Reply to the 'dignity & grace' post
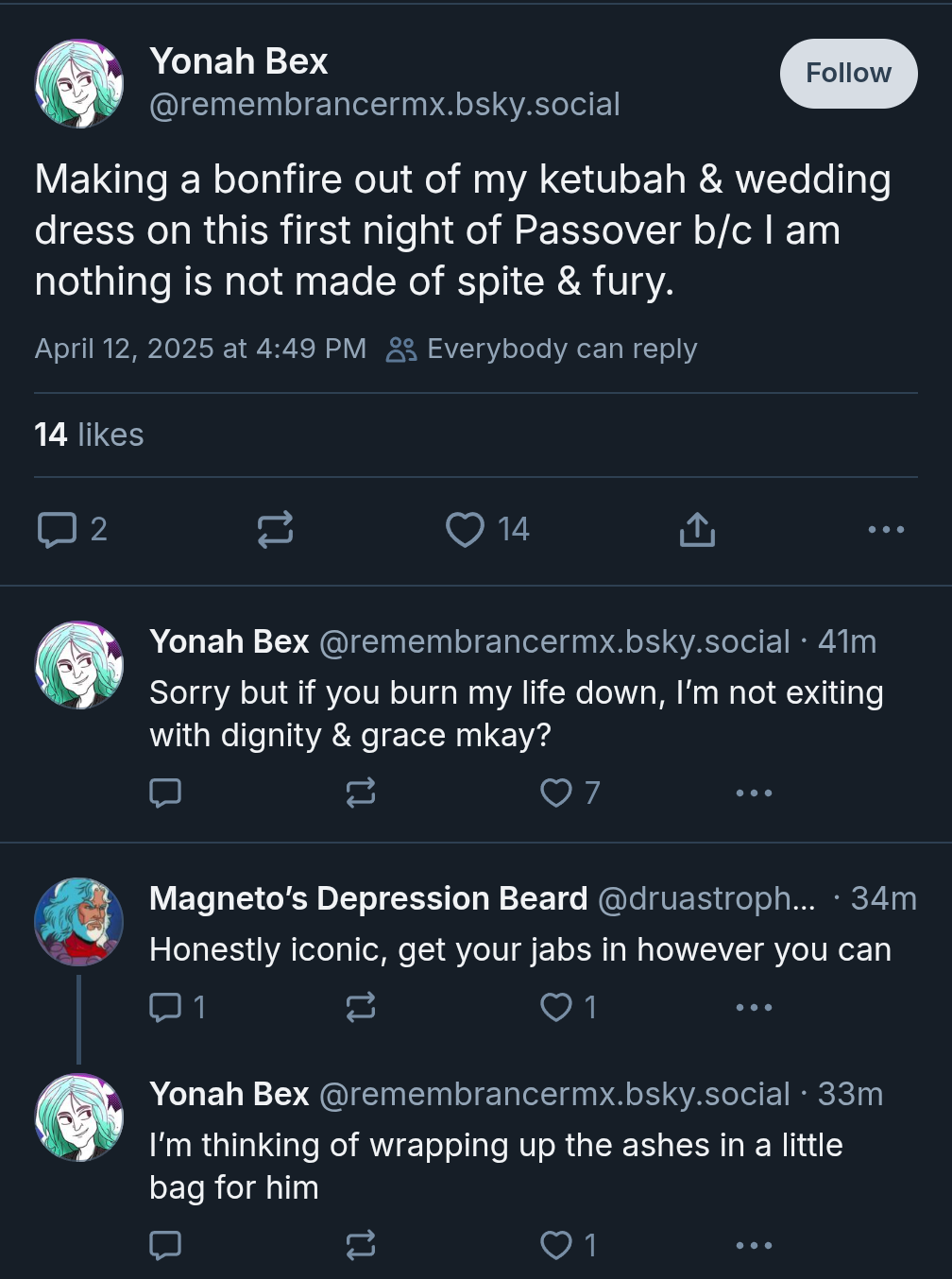 click(165, 793)
